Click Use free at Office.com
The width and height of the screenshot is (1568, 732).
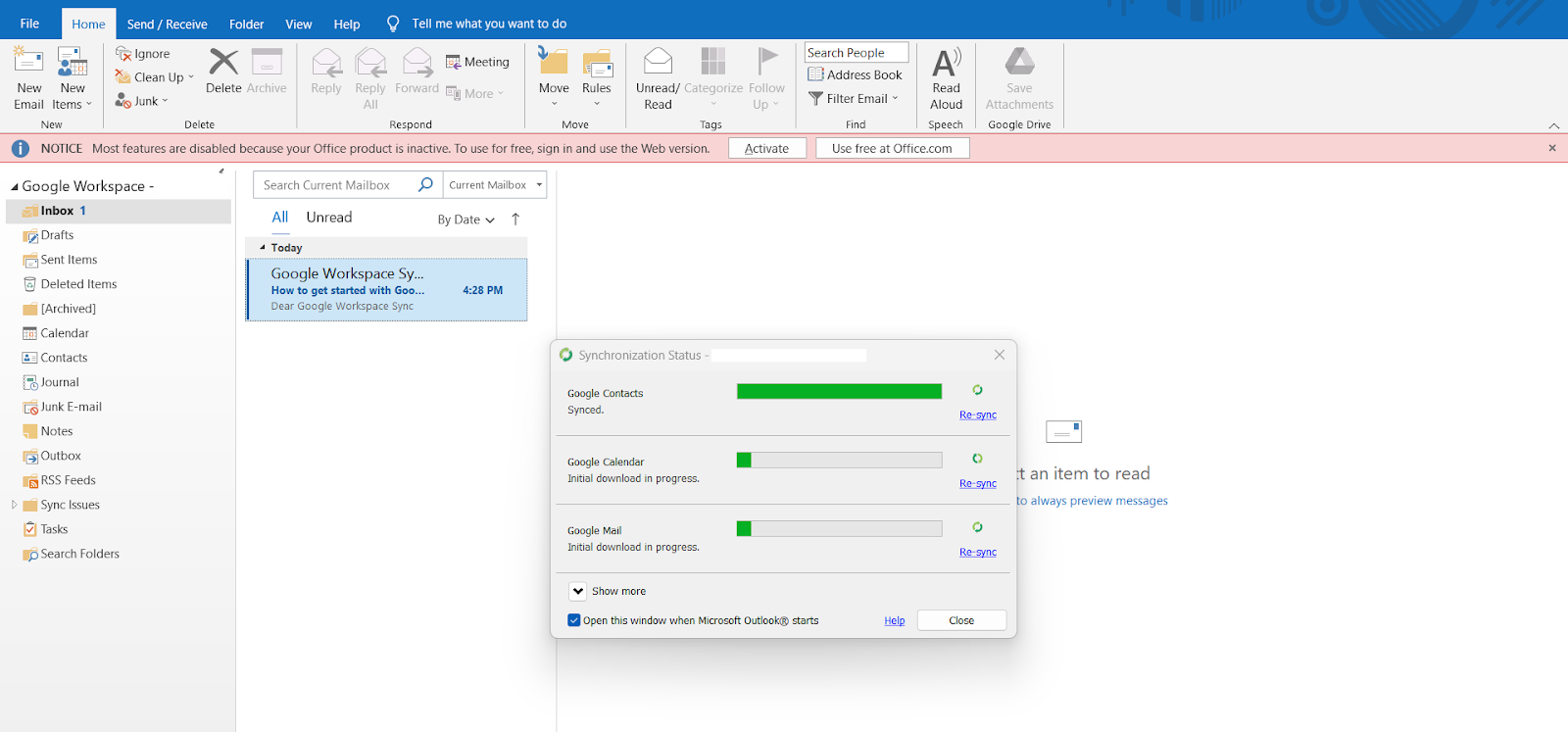[893, 148]
